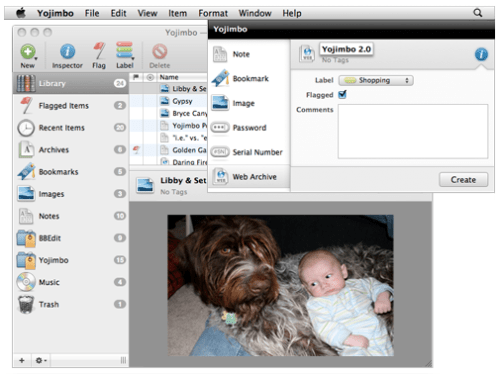Screen dimensions: 500x374
Task: Select the Notes collection
Action: (x=71, y=216)
